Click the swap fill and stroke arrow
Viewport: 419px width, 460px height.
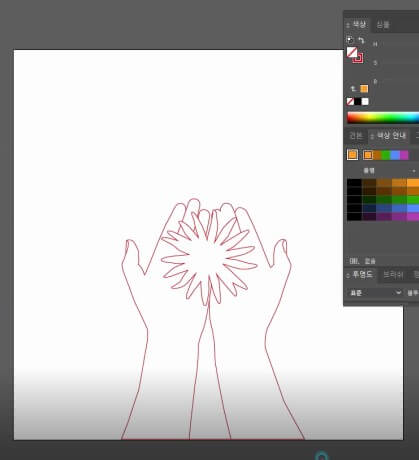pyautogui.click(x=361, y=40)
